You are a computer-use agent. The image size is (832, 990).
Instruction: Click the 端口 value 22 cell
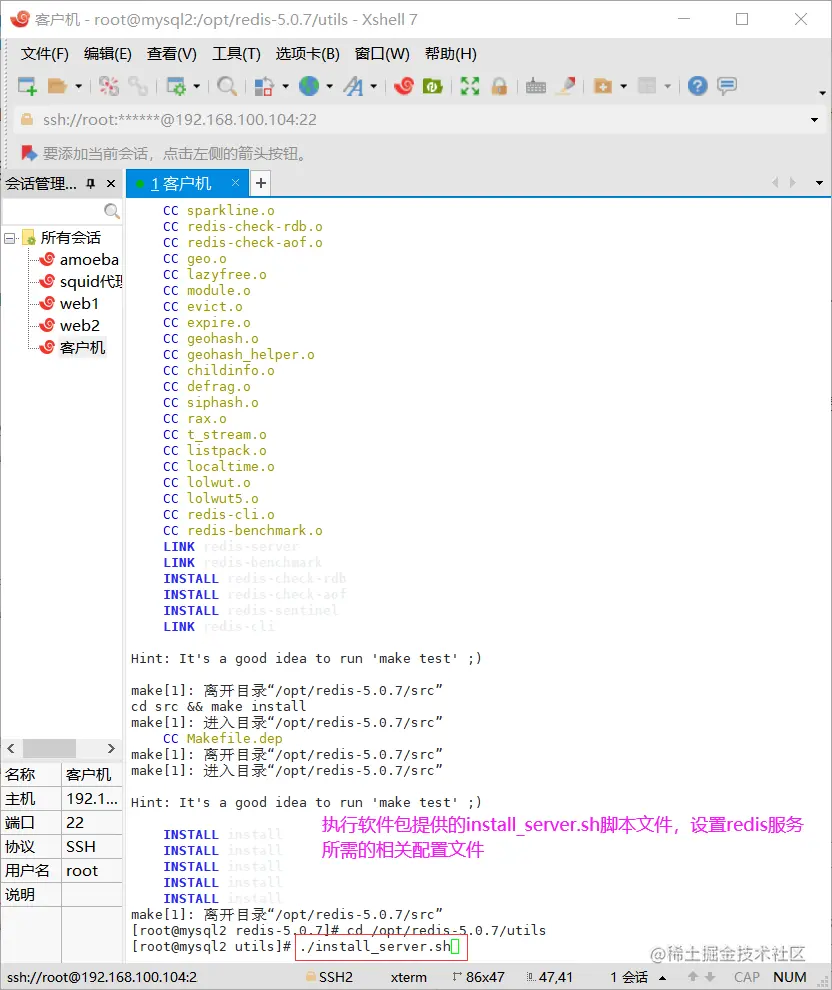click(92, 823)
